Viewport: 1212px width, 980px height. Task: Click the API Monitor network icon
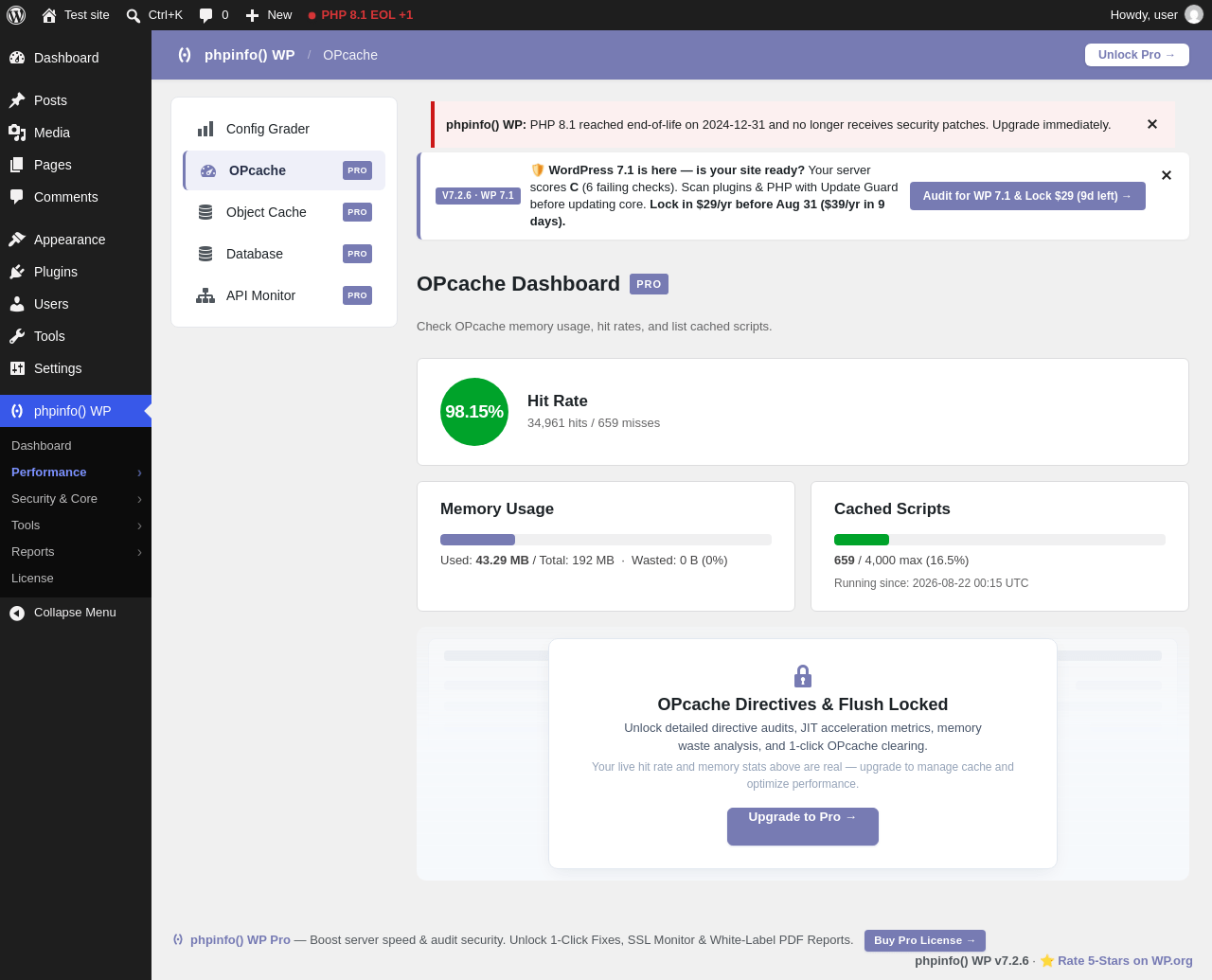click(x=205, y=295)
